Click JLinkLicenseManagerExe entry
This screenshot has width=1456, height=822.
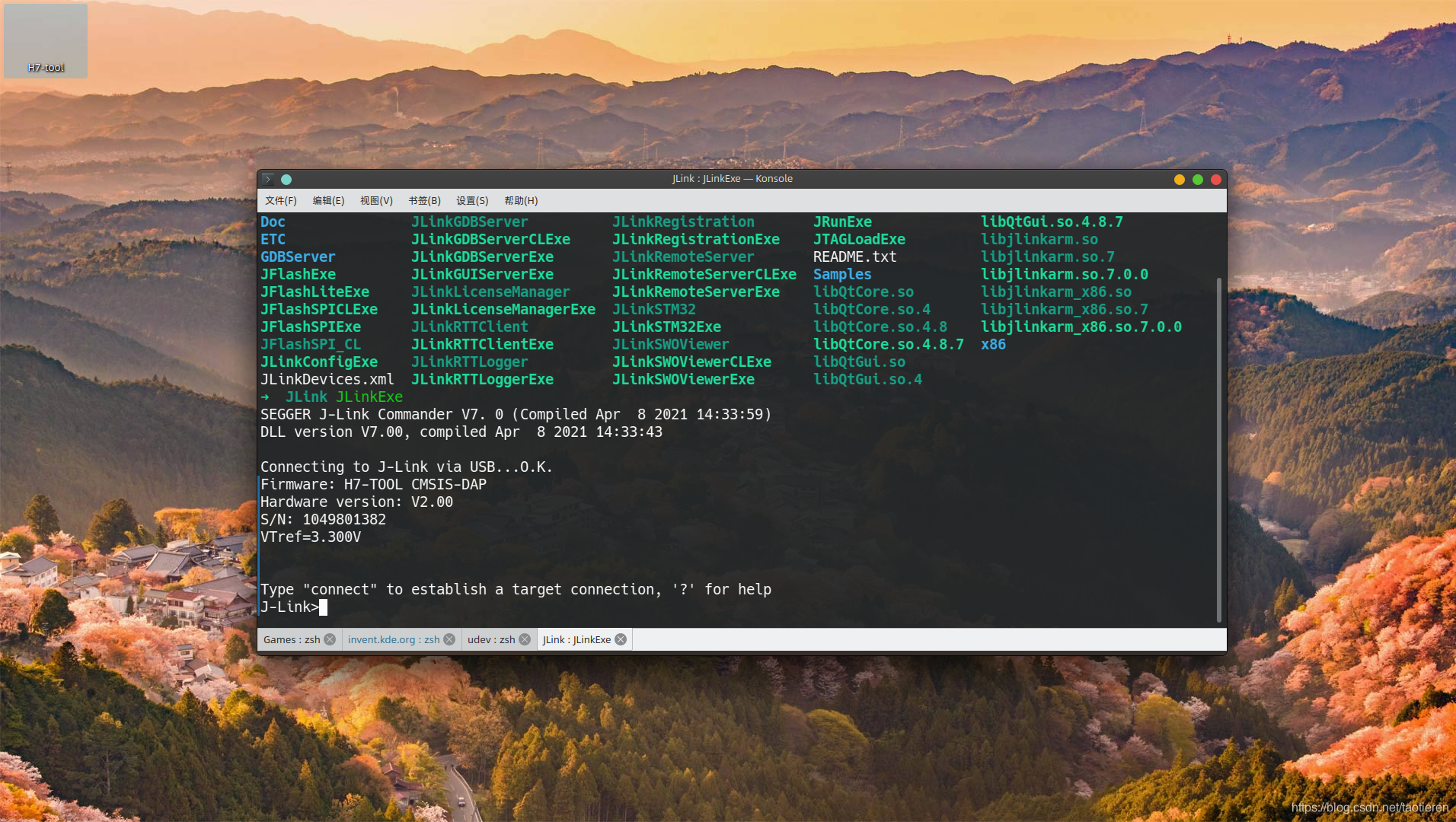click(x=503, y=310)
